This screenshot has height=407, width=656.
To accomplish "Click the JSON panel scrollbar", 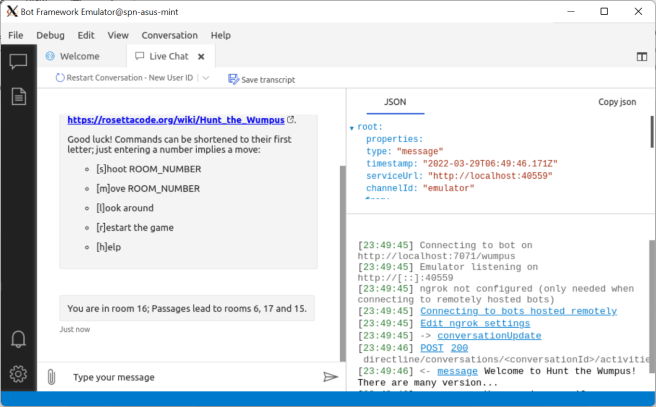I will pos(652,132).
